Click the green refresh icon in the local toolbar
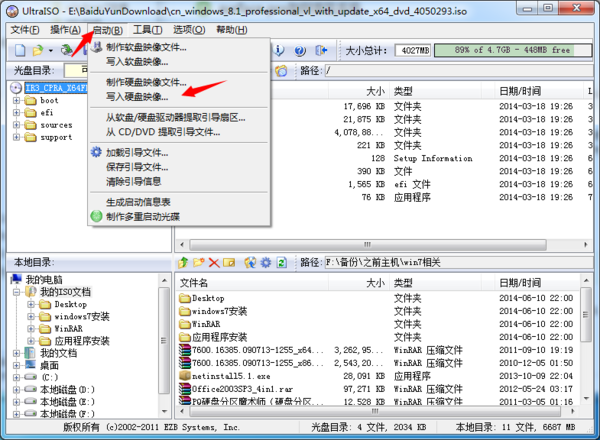600x440 pixels. coord(282,262)
